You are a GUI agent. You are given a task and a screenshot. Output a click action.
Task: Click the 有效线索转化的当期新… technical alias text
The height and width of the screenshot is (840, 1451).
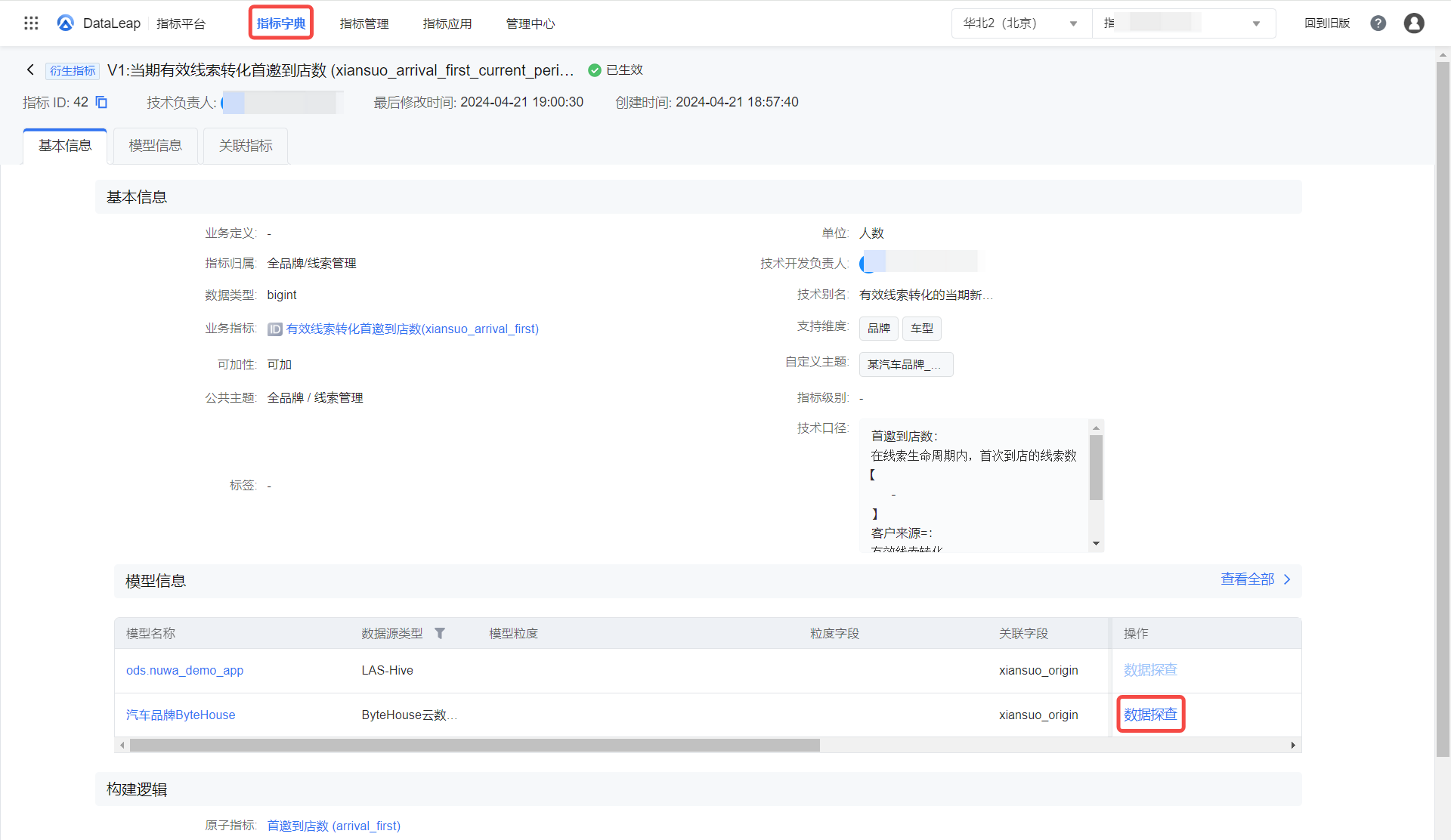point(927,295)
